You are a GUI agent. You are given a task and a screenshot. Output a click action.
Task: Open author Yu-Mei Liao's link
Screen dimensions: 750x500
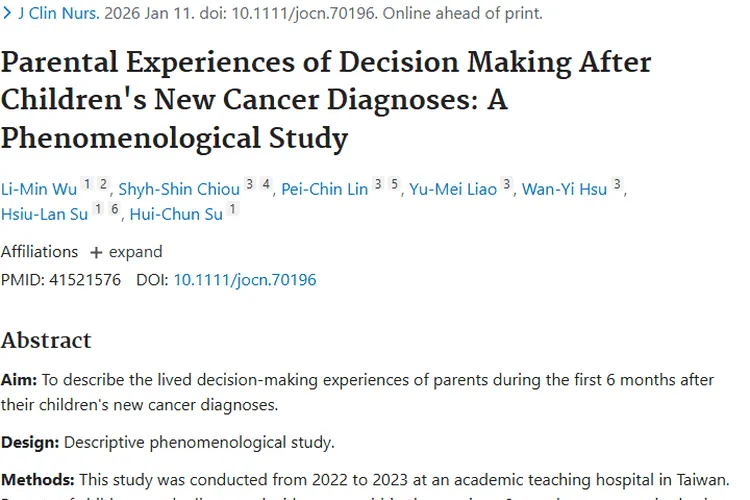452,189
